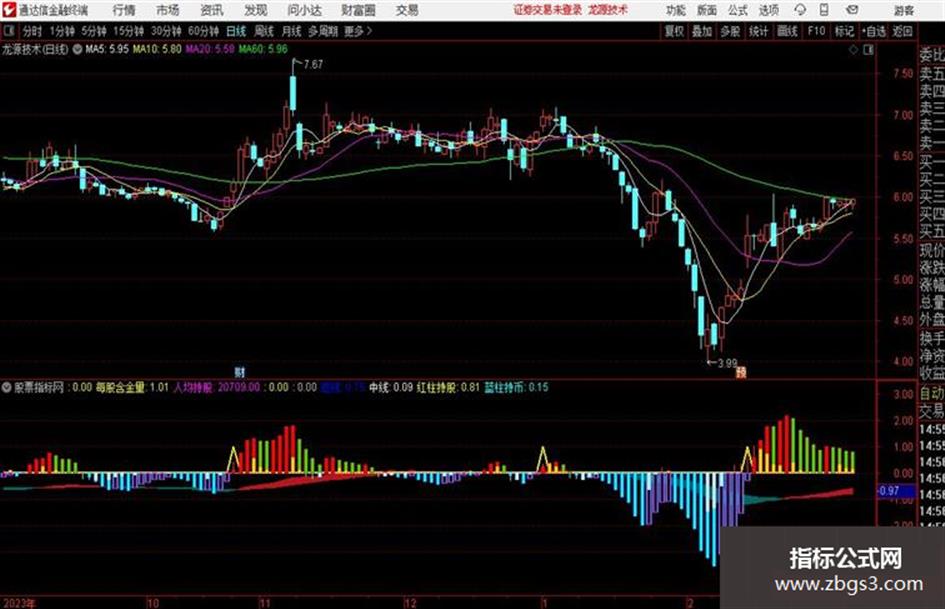Click the 财 event marker on chart
Image resolution: width=945 pixels, height=609 pixels.
point(240,372)
